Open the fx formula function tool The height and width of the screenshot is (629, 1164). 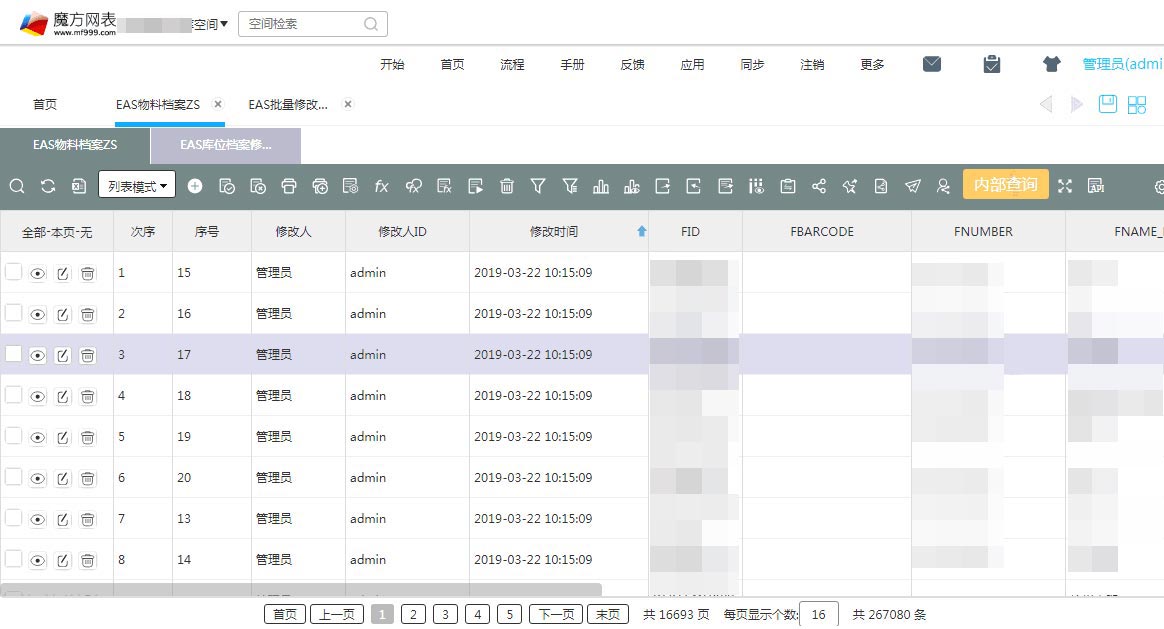[x=380, y=185]
